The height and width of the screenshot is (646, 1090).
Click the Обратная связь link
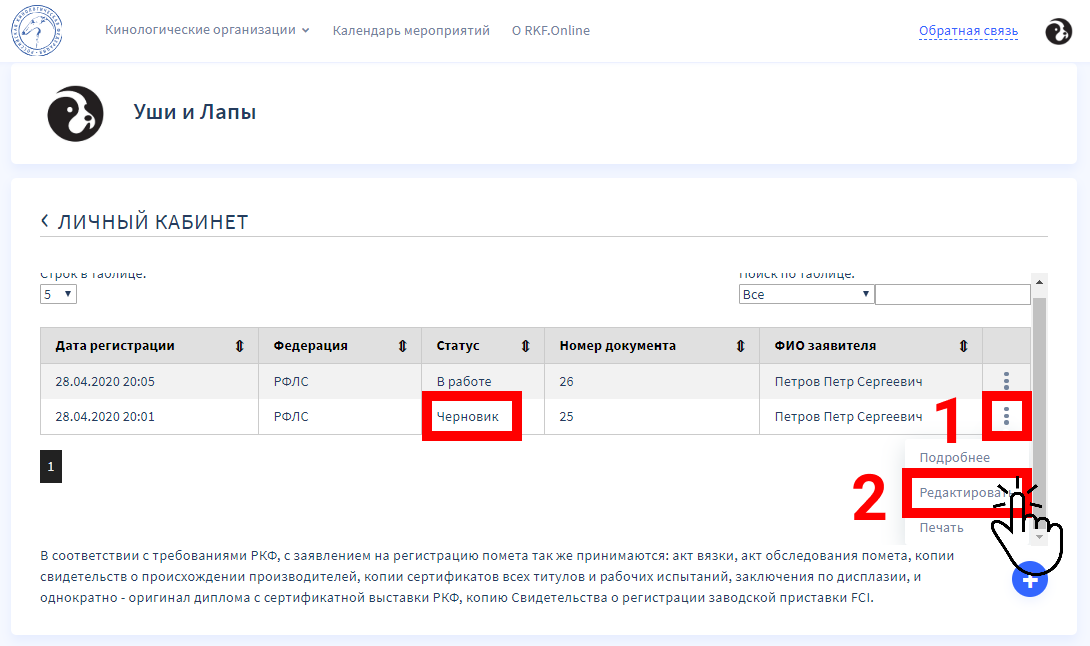pos(967,31)
